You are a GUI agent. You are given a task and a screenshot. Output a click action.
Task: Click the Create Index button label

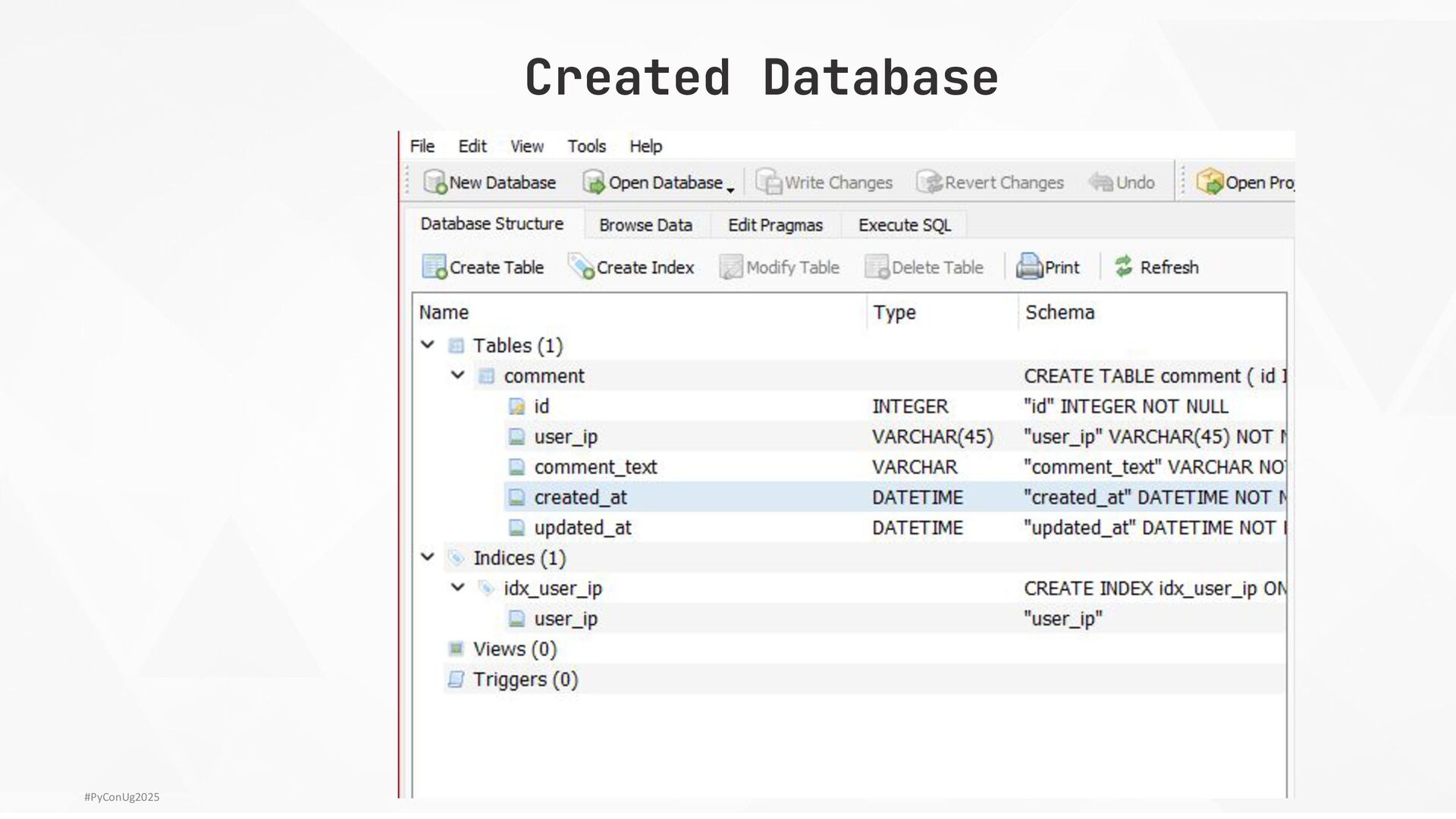point(645,267)
